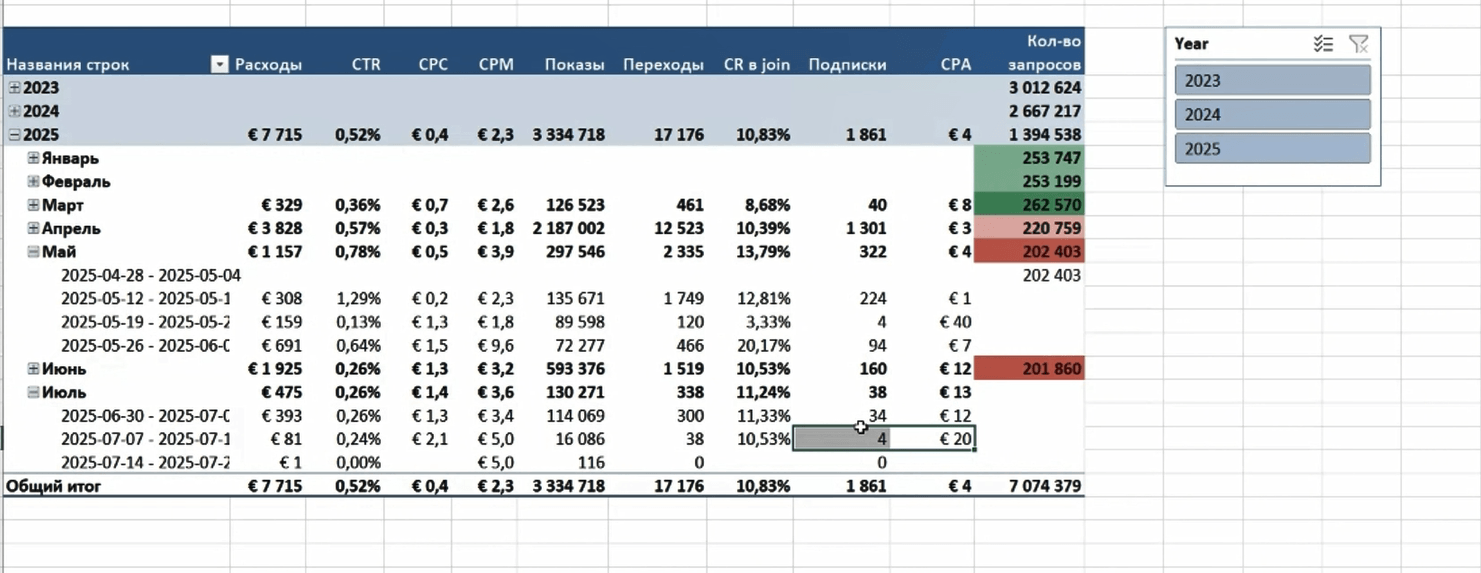1481x573 pixels.
Task: Expand the Март month row
Action: pyautogui.click(x=34, y=205)
